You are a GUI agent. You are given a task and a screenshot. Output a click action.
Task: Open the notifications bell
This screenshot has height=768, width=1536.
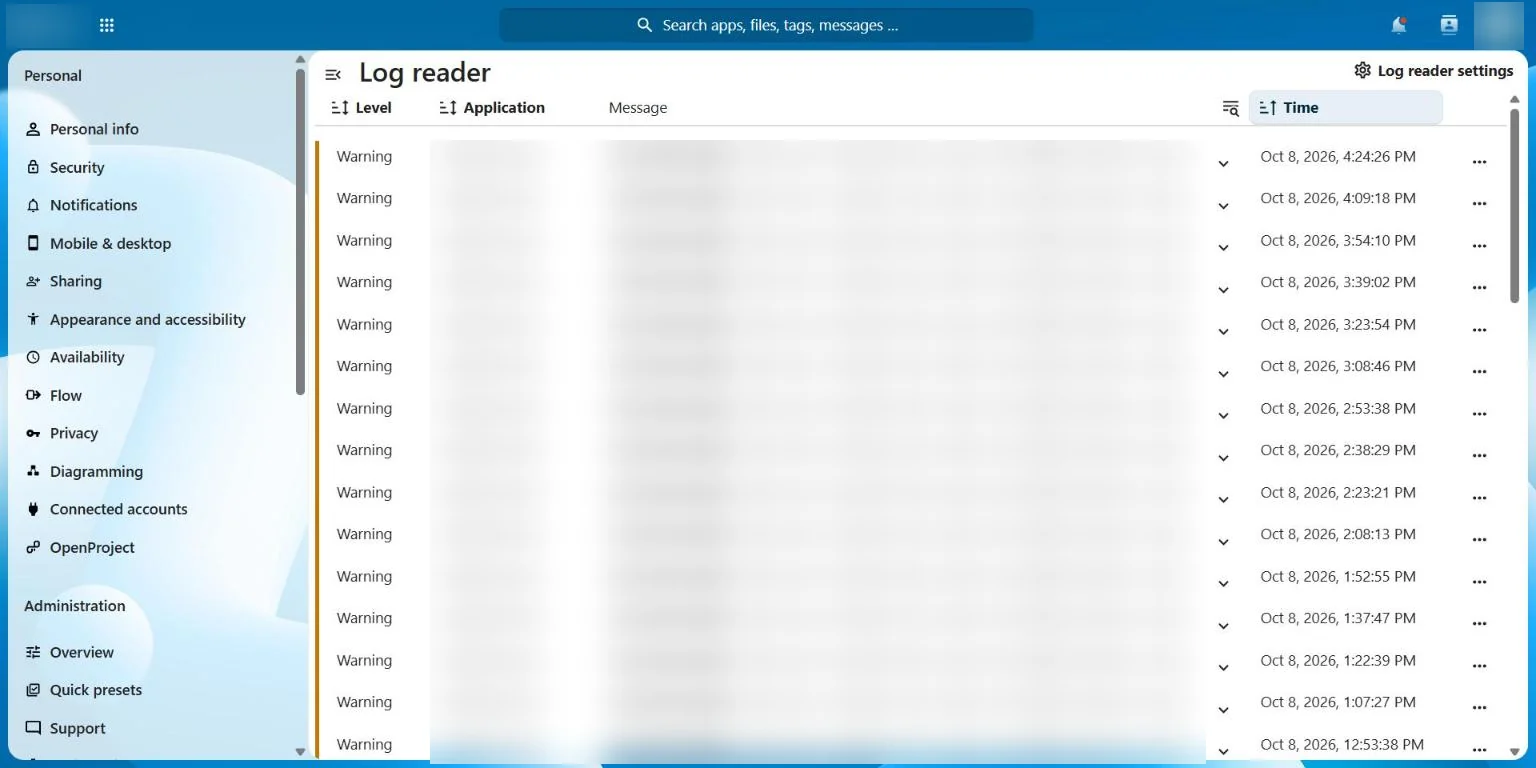tap(1399, 25)
